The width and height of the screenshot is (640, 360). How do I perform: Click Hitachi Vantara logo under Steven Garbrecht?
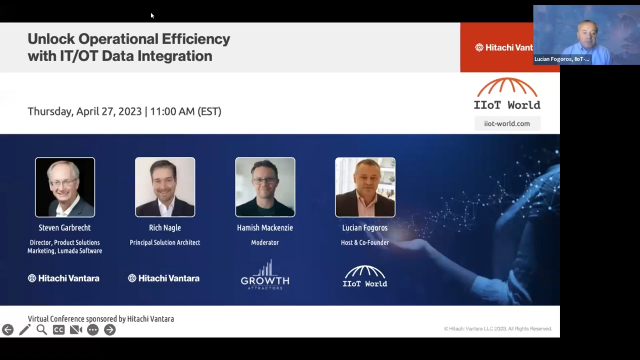pos(64,278)
